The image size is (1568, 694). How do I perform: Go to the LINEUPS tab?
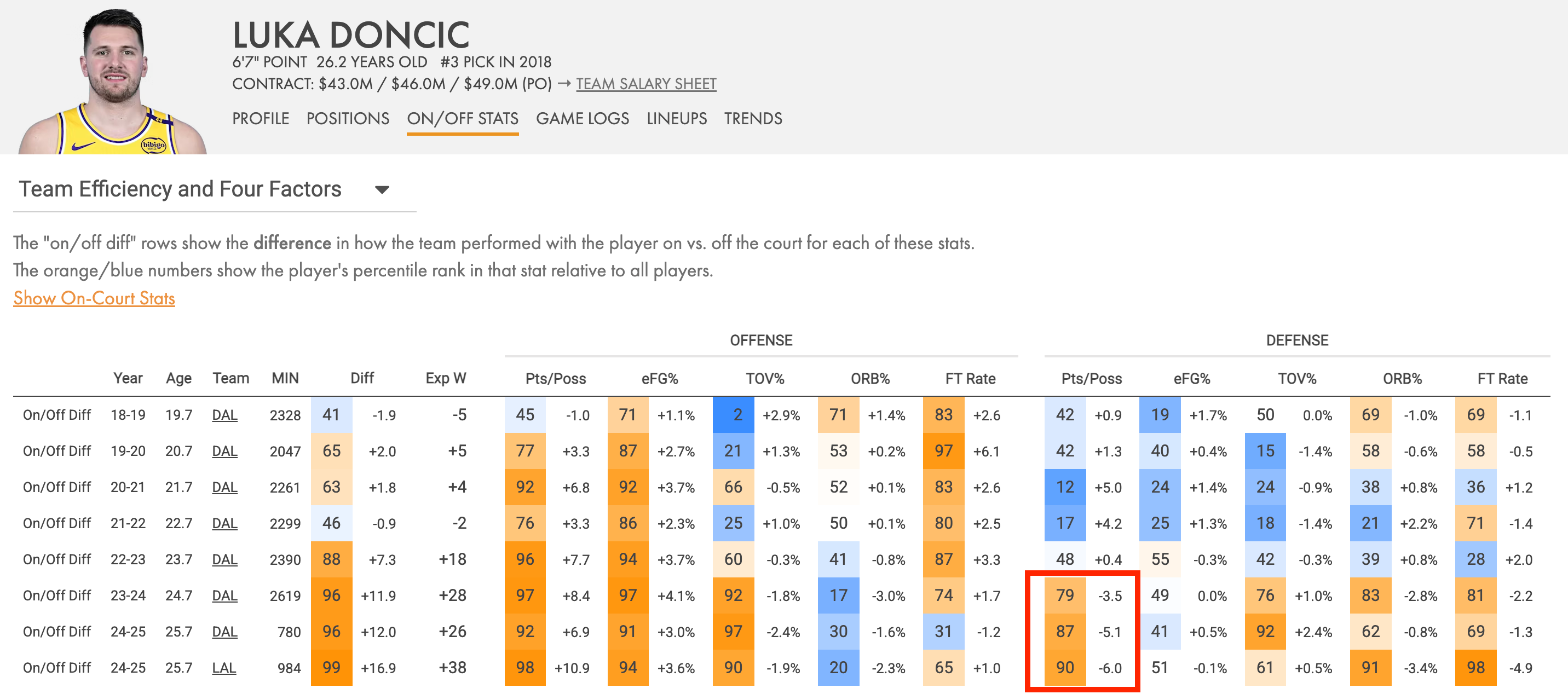(x=676, y=119)
